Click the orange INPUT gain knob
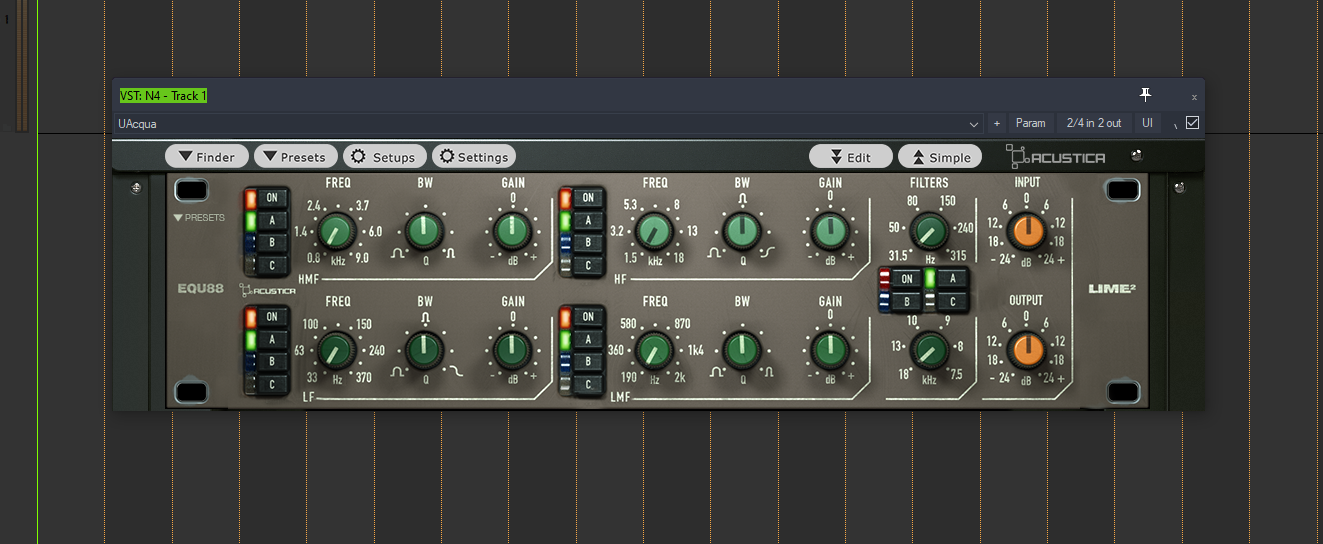This screenshot has height=544, width=1323. point(1026,232)
